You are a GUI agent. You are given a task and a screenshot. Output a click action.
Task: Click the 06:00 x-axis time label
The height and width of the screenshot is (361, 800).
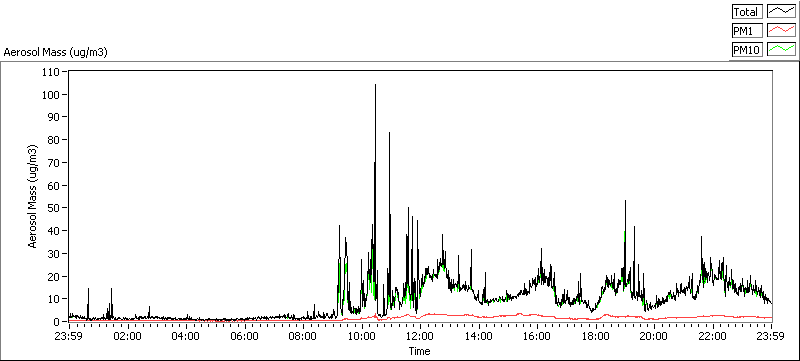click(x=245, y=336)
